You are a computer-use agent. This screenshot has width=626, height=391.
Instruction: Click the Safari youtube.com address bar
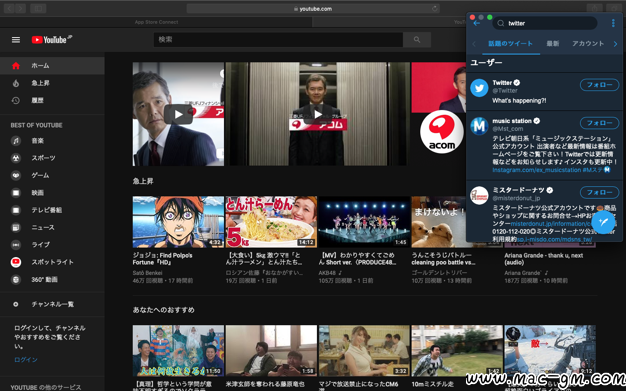[x=313, y=8]
